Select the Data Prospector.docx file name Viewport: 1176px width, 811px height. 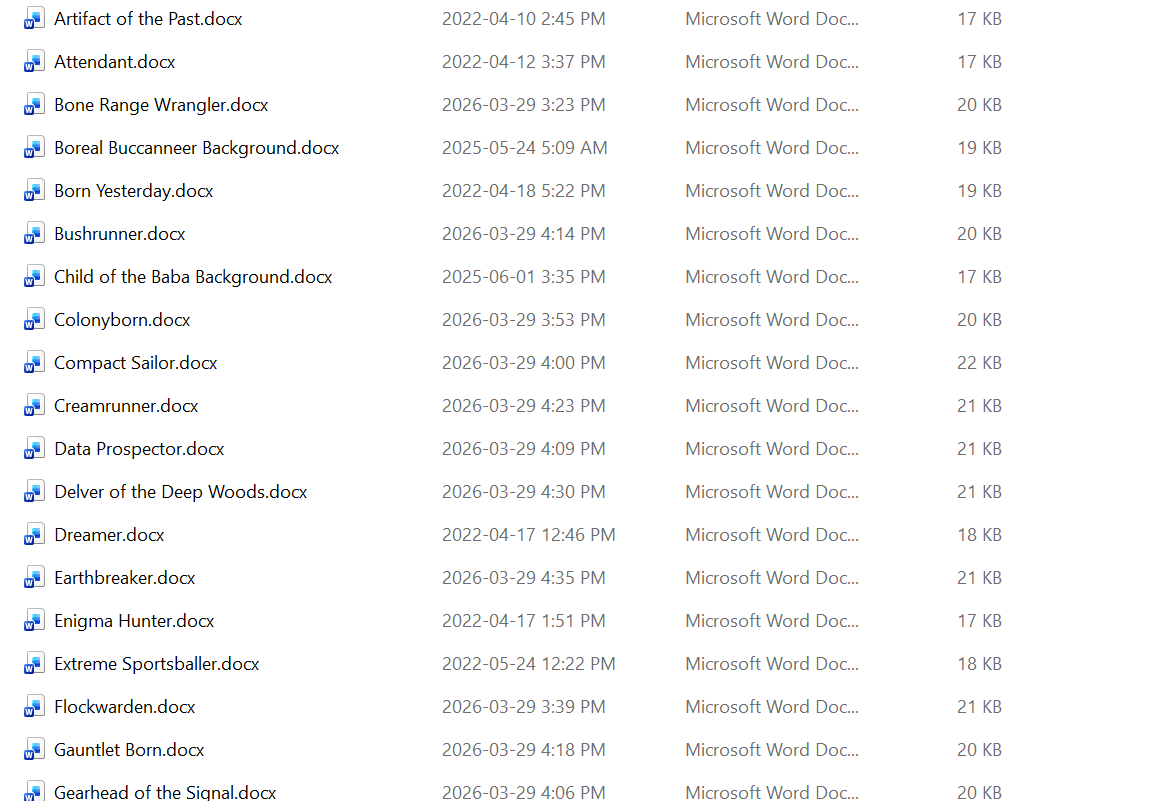pos(139,449)
